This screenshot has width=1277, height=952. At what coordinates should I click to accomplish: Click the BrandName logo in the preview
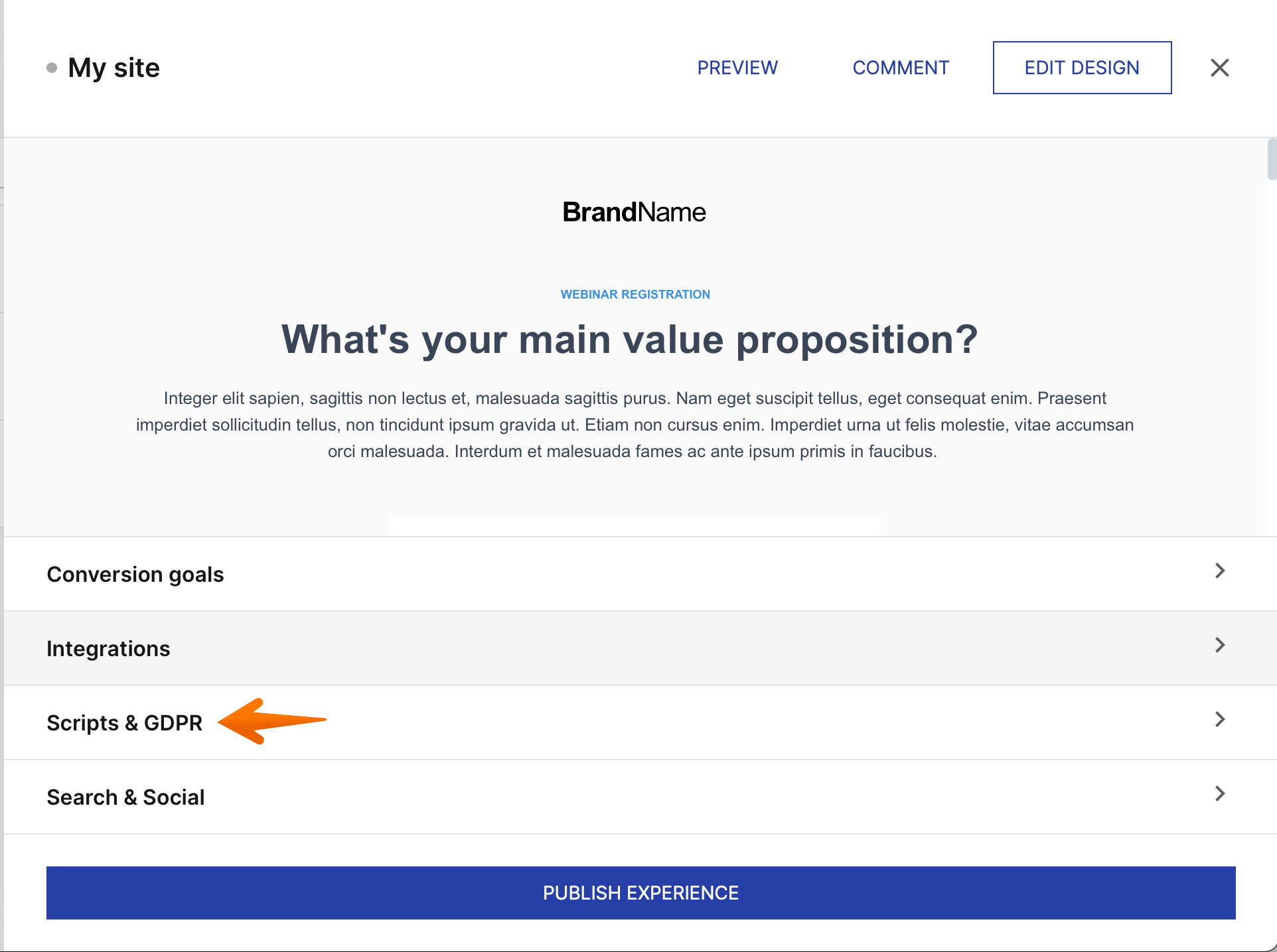coord(634,212)
